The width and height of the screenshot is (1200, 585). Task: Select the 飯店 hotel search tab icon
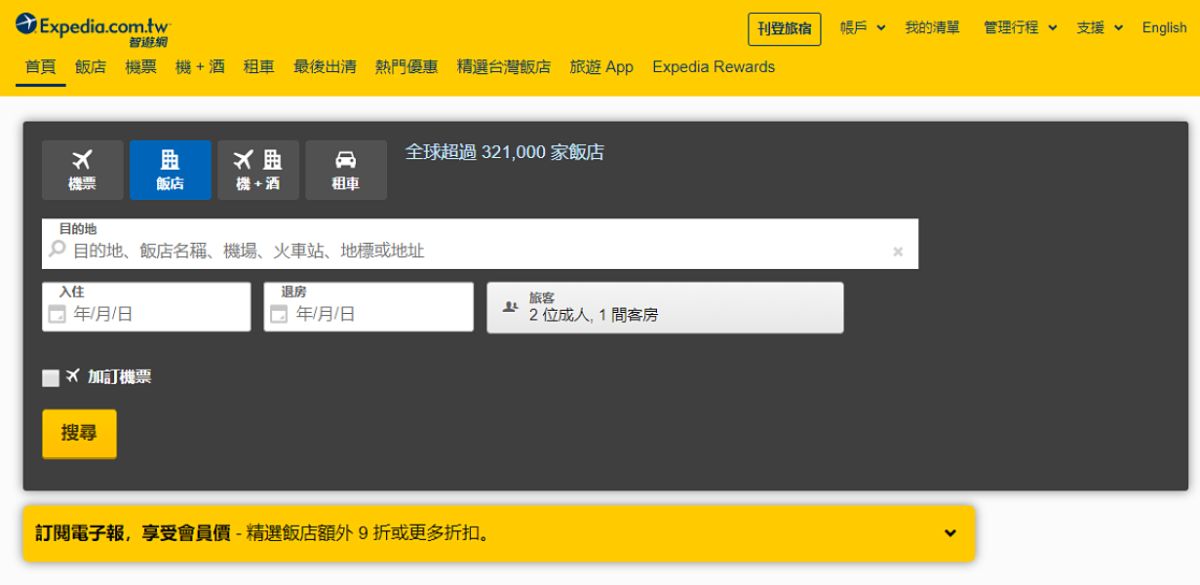[x=170, y=159]
